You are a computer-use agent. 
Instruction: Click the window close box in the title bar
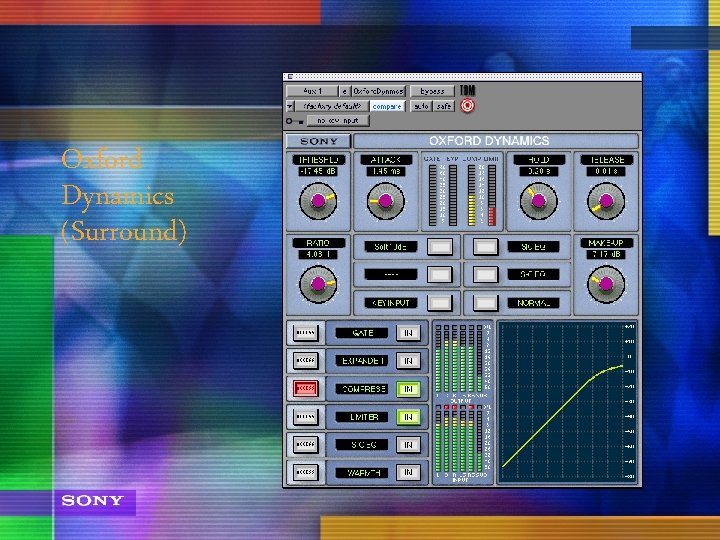tap(290, 77)
